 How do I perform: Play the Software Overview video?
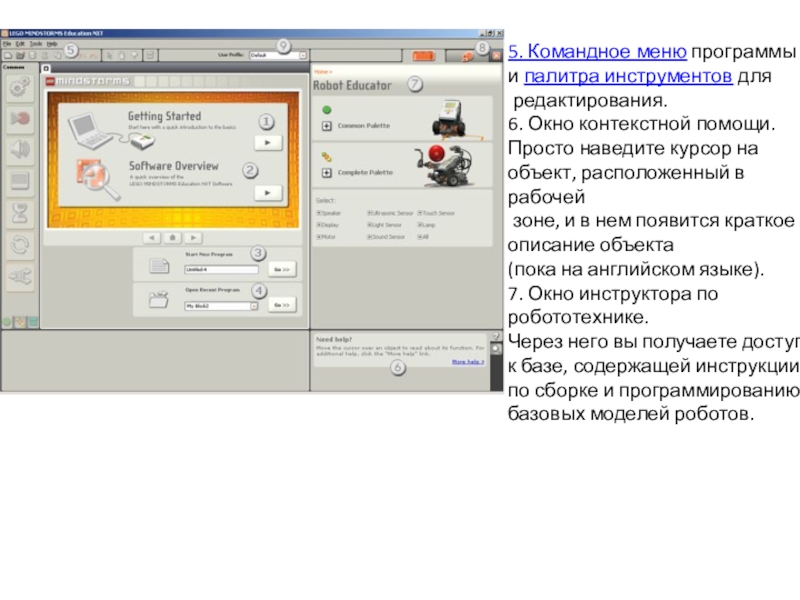[x=268, y=193]
